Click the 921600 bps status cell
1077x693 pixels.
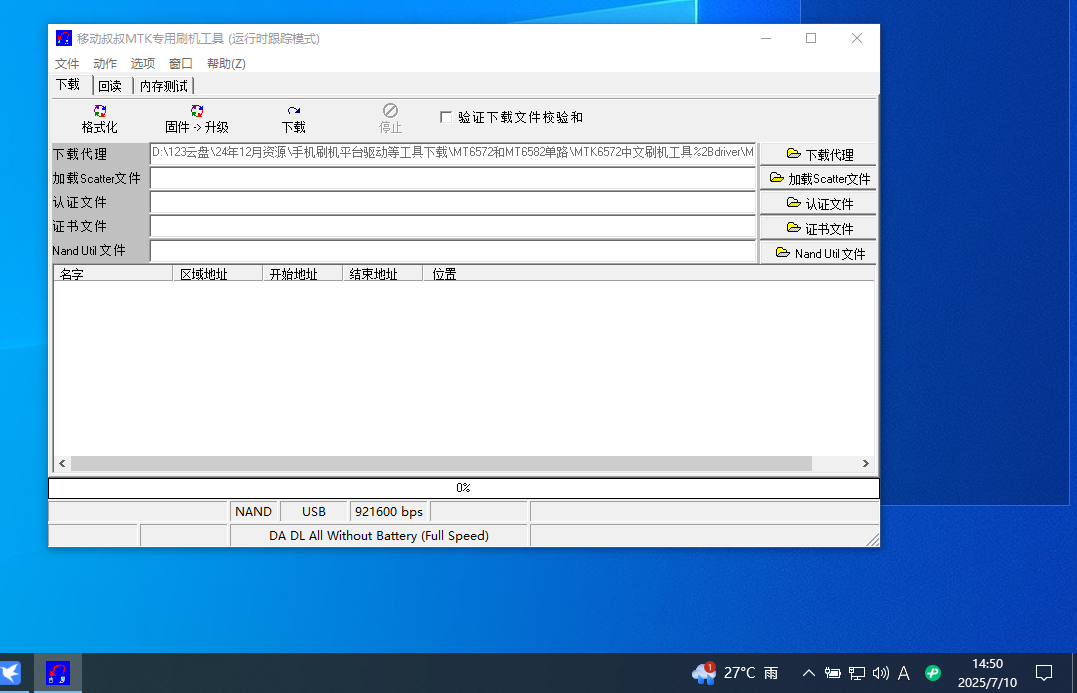point(389,512)
